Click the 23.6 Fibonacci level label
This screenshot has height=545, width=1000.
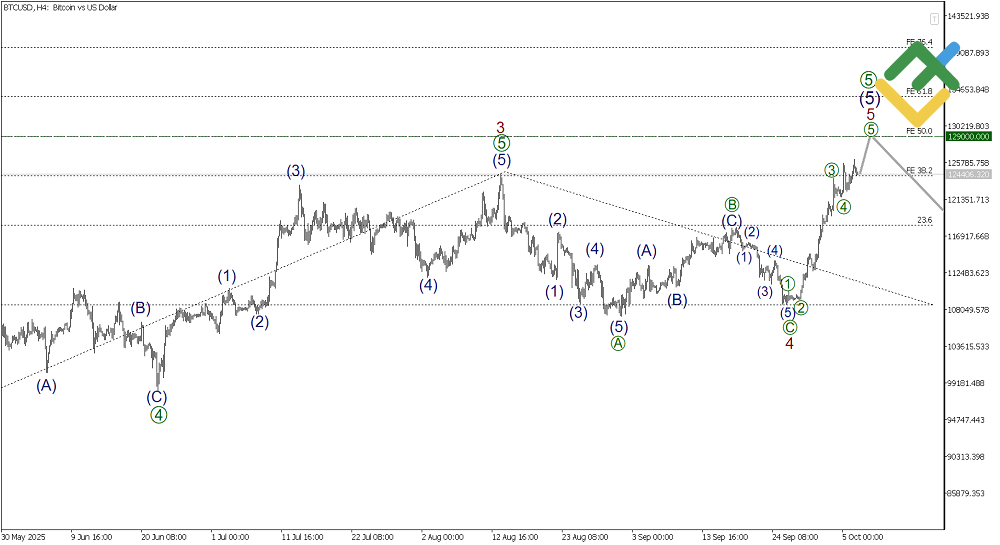[x=925, y=220]
